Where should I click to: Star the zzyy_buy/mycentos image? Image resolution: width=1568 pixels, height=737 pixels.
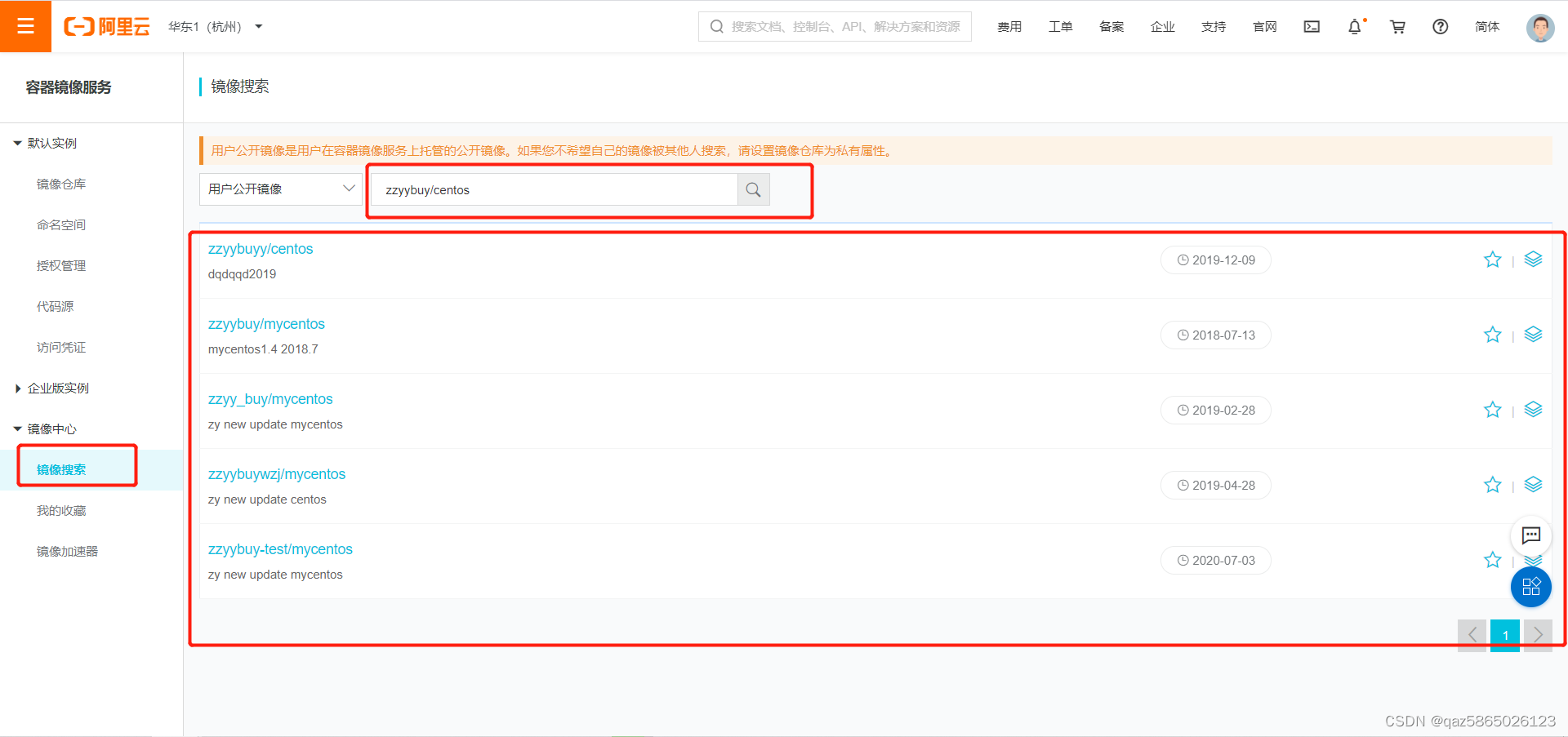tap(1493, 410)
